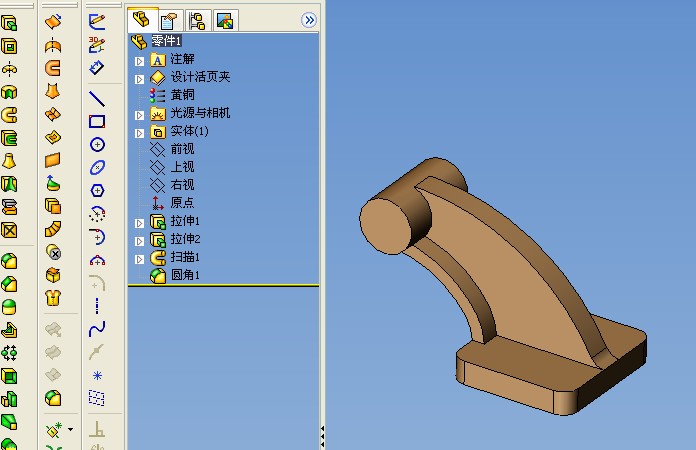
Task: Select the Extruded Surface tool
Action: (x=53, y=21)
